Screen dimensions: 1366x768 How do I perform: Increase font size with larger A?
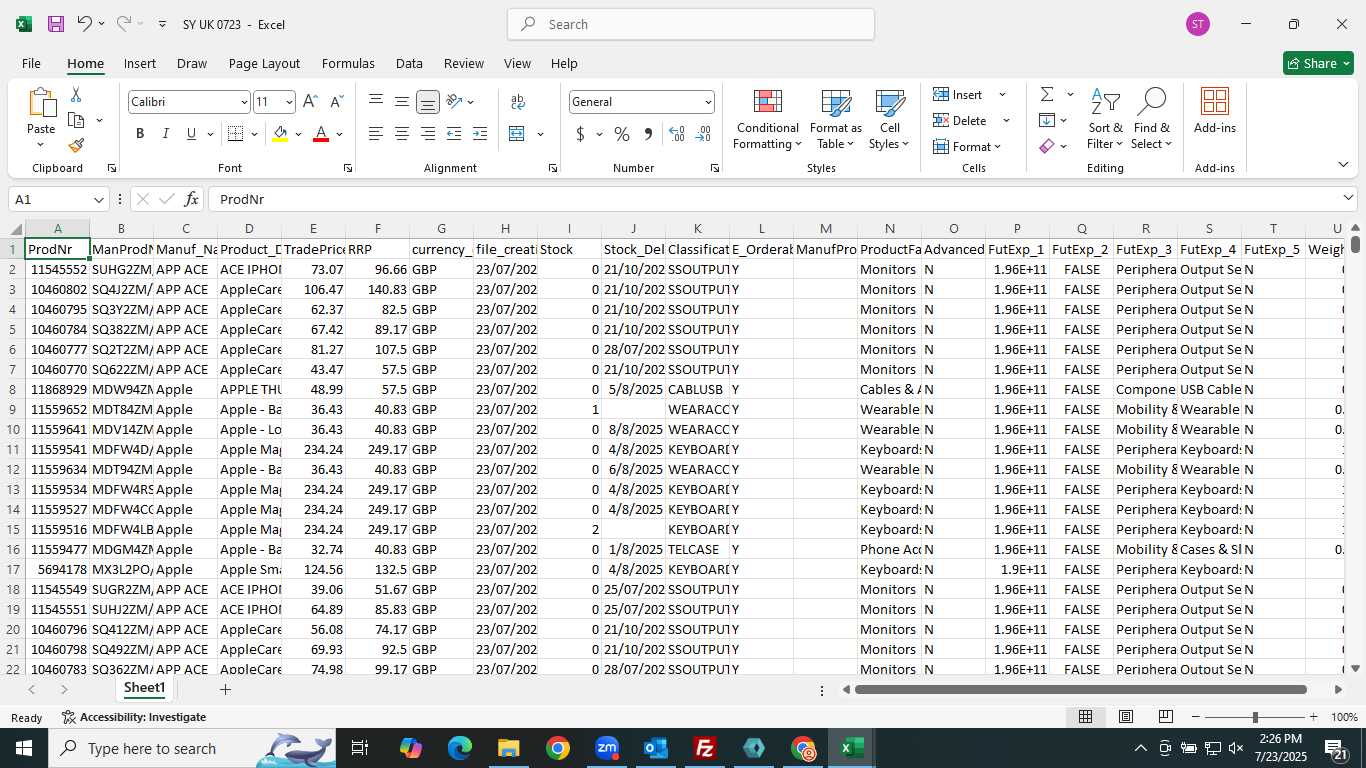coord(310,102)
